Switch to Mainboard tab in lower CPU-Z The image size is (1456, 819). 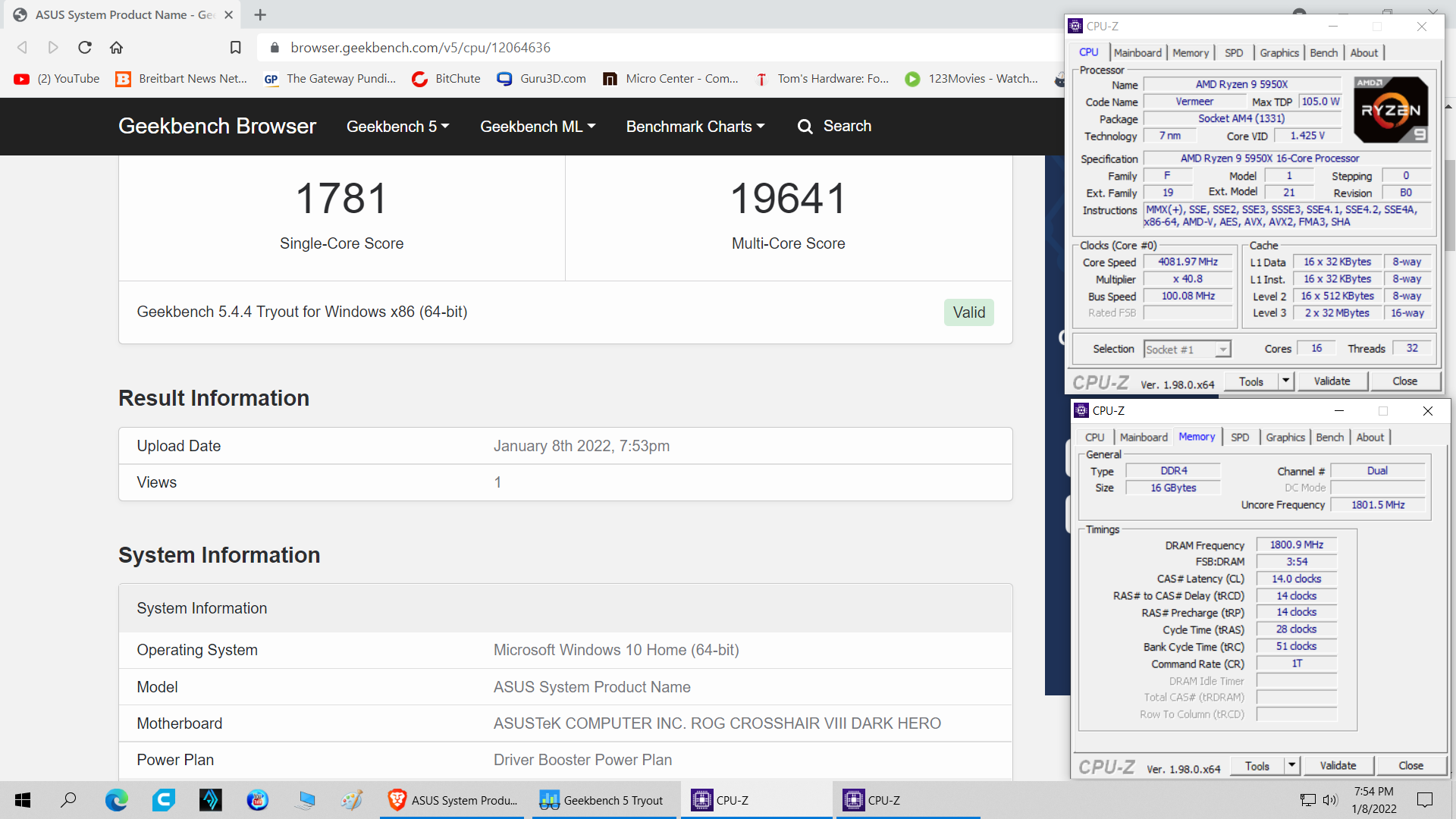[x=1144, y=438]
